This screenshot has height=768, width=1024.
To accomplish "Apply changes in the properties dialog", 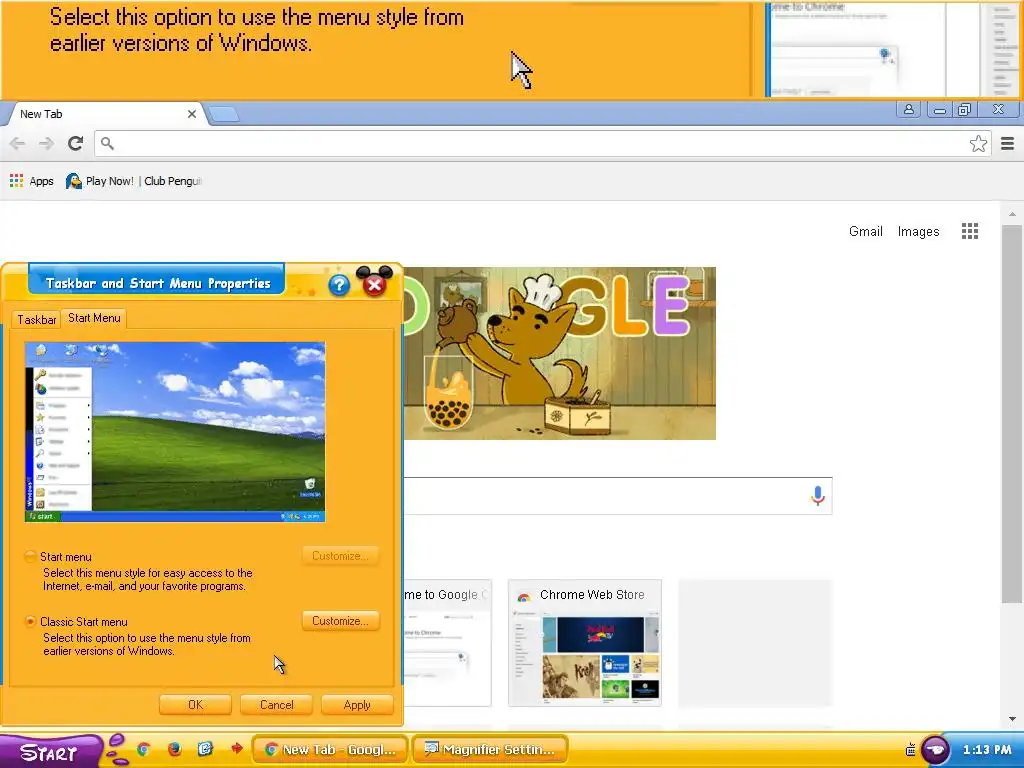I will (x=357, y=705).
